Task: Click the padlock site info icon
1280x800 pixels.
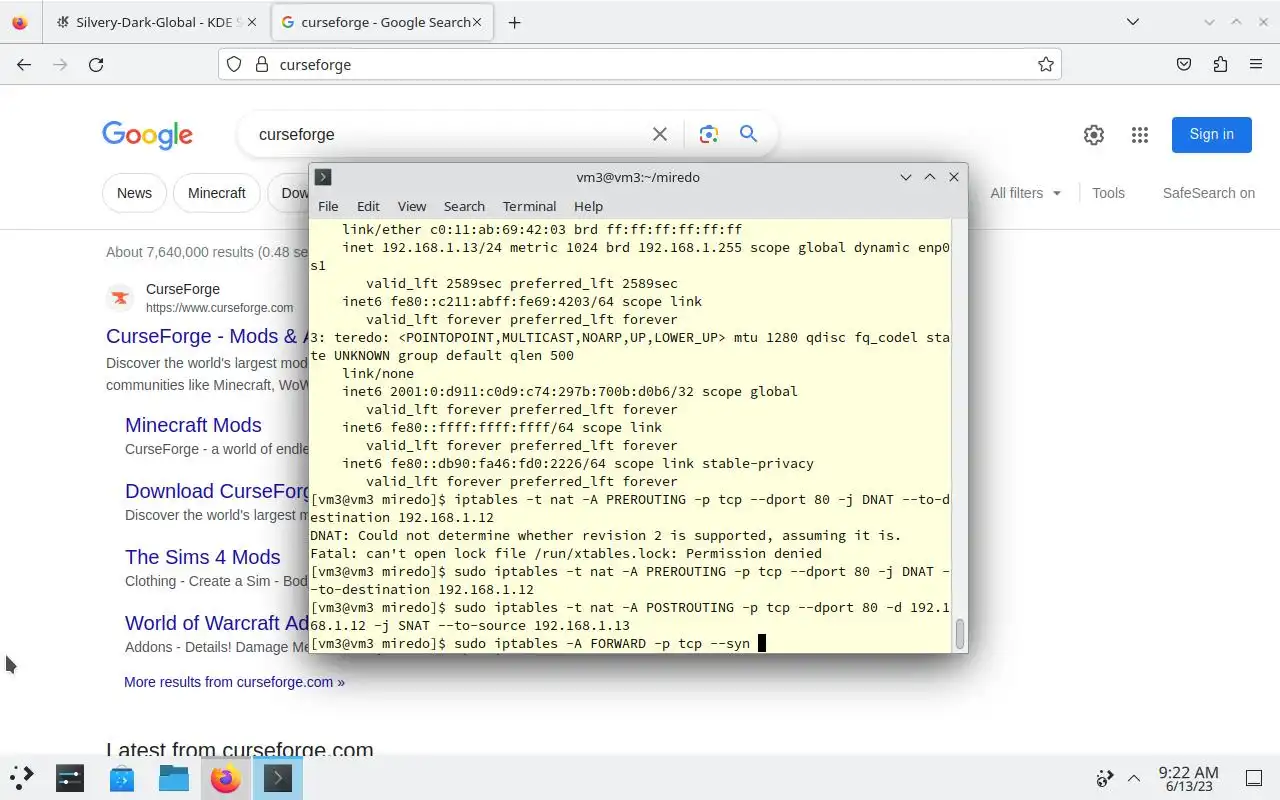Action: [262, 64]
